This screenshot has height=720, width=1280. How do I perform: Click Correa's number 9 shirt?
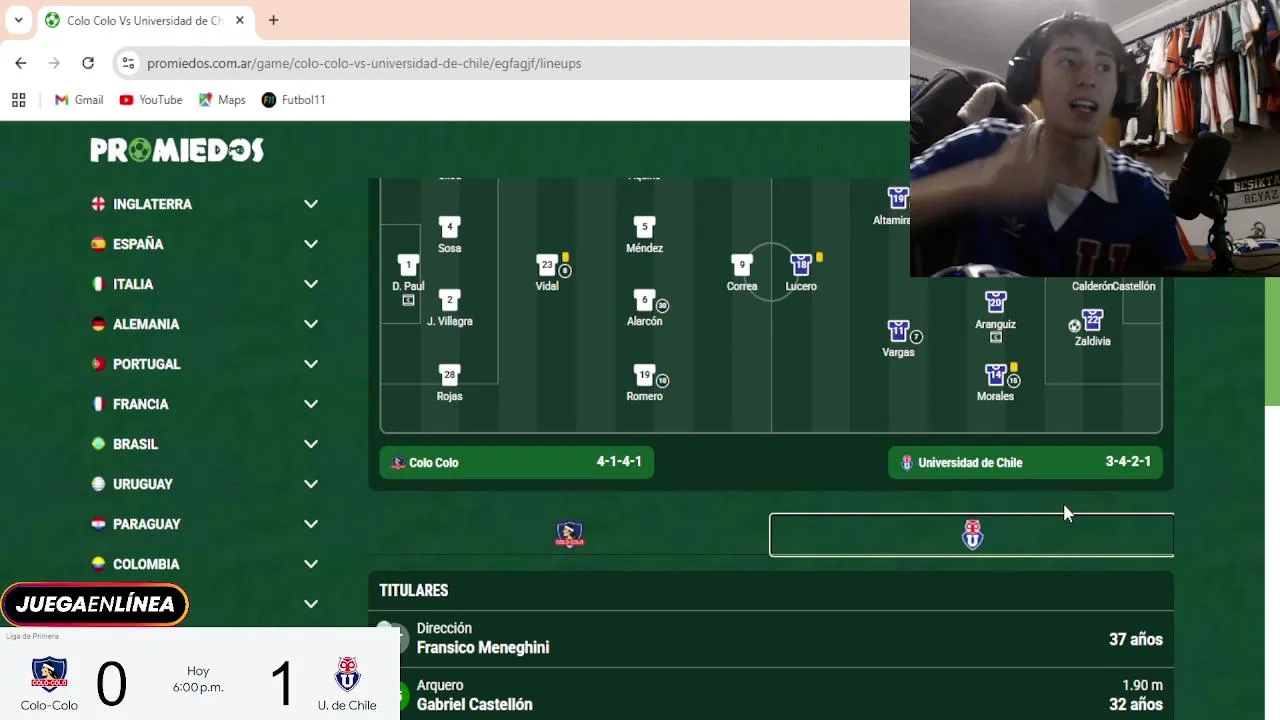741,265
